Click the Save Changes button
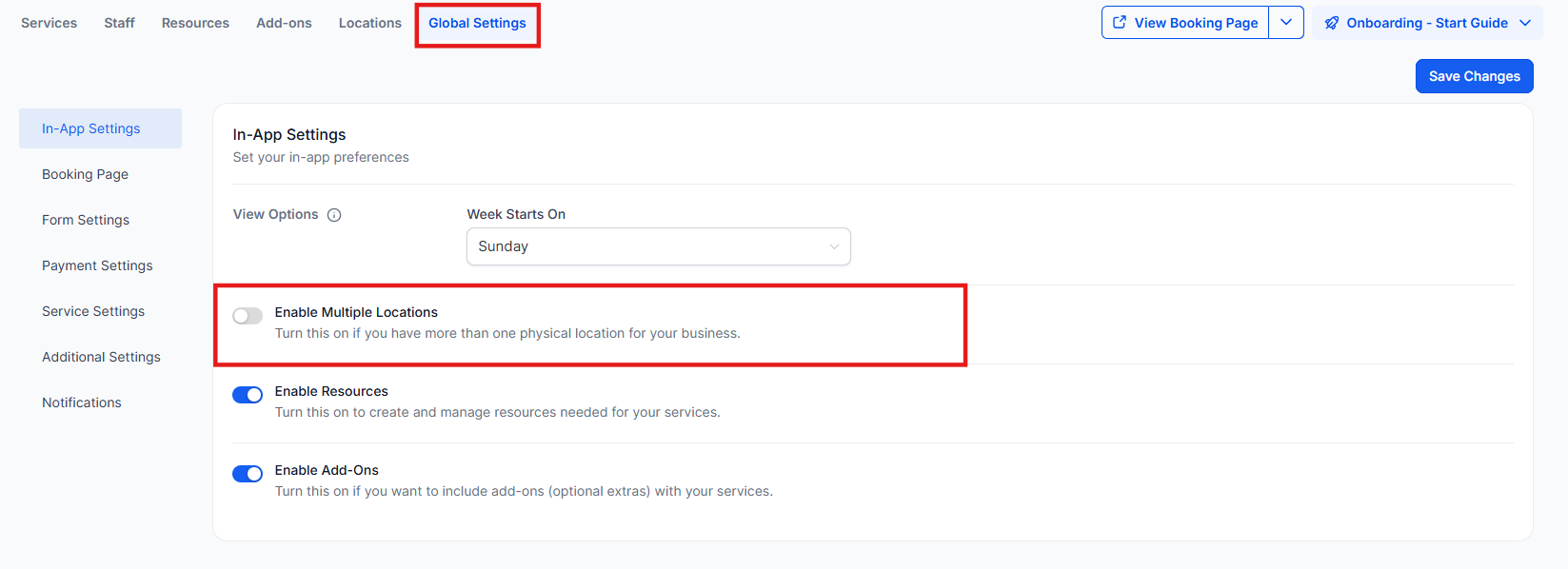The image size is (1568, 569). (x=1474, y=76)
